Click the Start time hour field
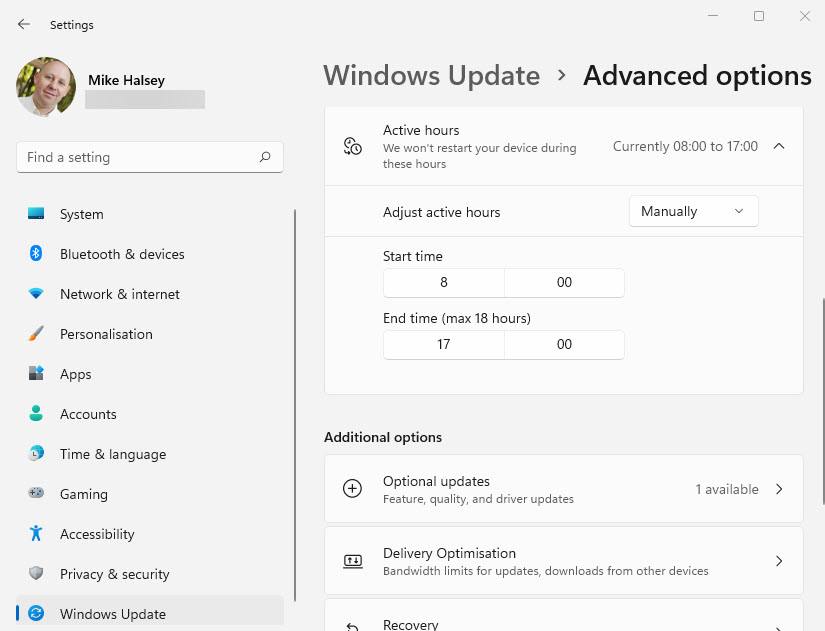Viewport: 825px width, 631px height. (x=444, y=283)
